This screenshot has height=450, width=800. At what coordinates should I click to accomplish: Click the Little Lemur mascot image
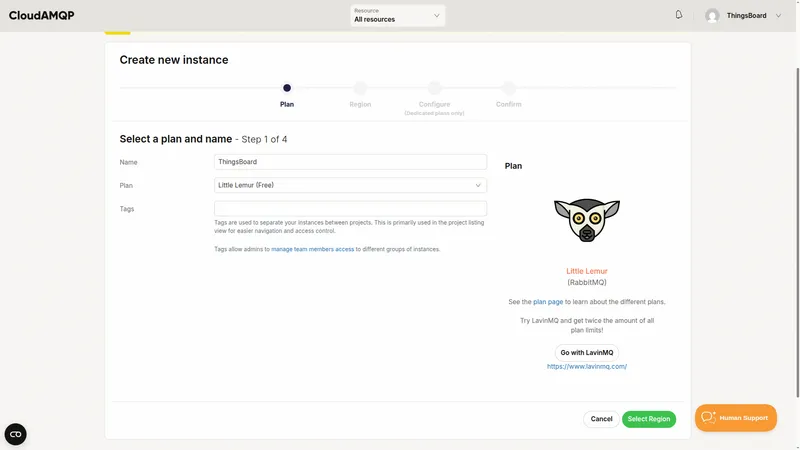click(x=587, y=220)
